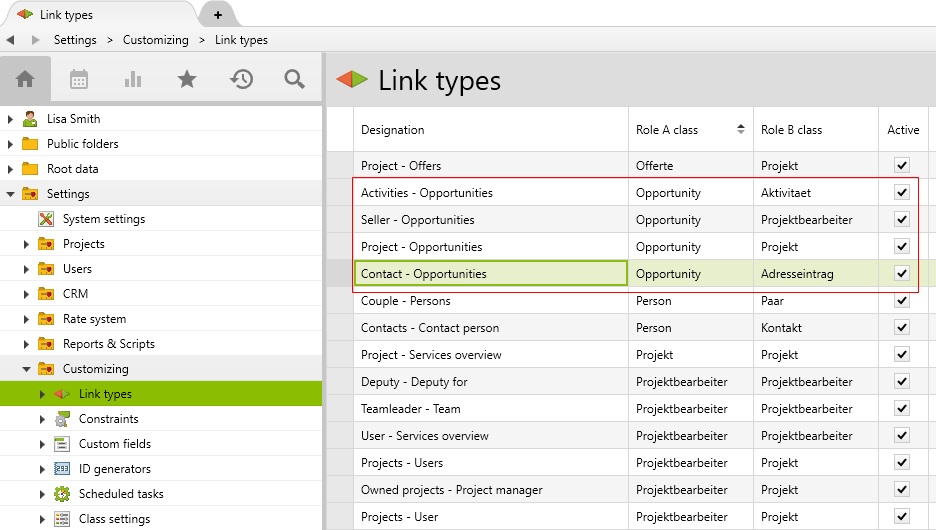Click the bar chart statistics icon
Viewport: 936px width, 530px height.
point(133,79)
